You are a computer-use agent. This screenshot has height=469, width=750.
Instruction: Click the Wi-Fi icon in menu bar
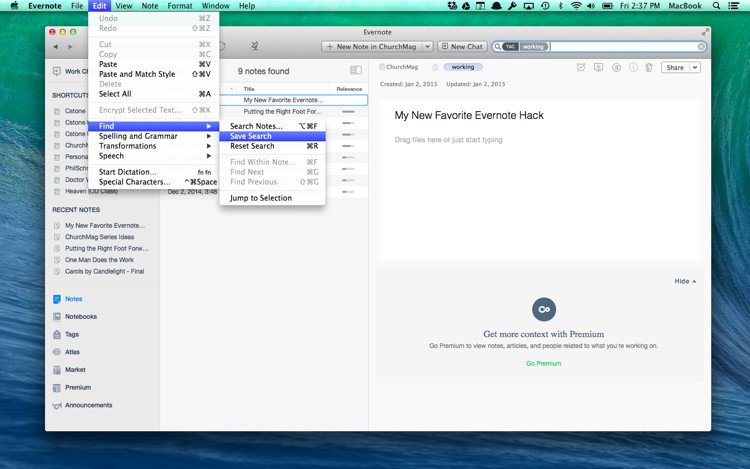pos(576,6)
